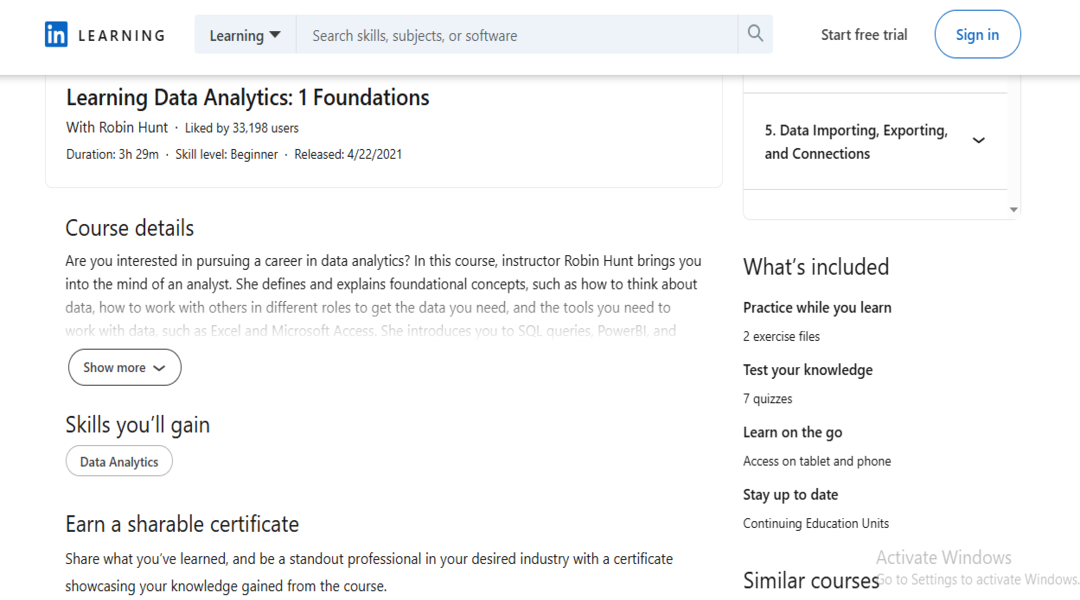Click the 'Similar courses' heading

(x=811, y=581)
